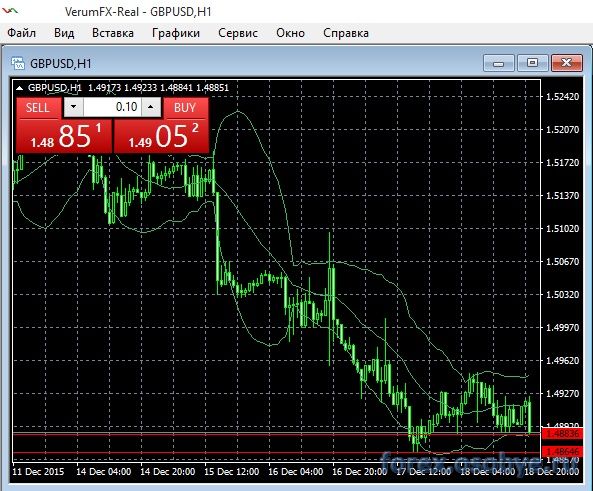593x491 pixels.
Task: Click the 16 Dec 04:00 time axis label
Action: coord(295,472)
